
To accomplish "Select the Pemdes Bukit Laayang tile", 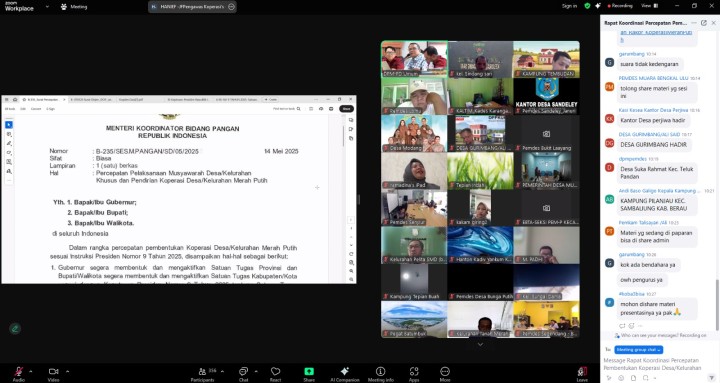I will pyautogui.click(x=546, y=133).
